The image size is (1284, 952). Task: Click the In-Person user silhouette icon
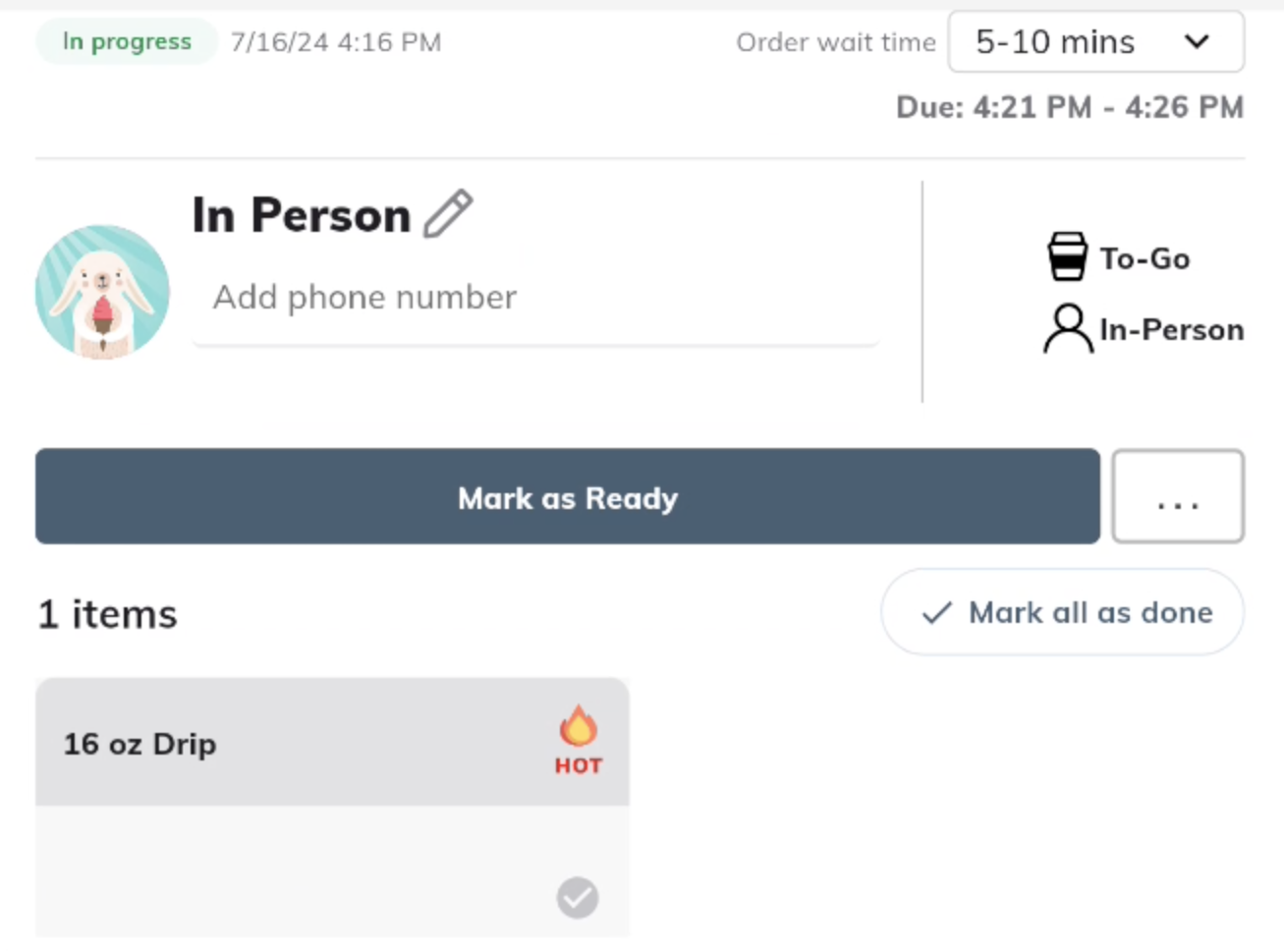(x=1067, y=328)
